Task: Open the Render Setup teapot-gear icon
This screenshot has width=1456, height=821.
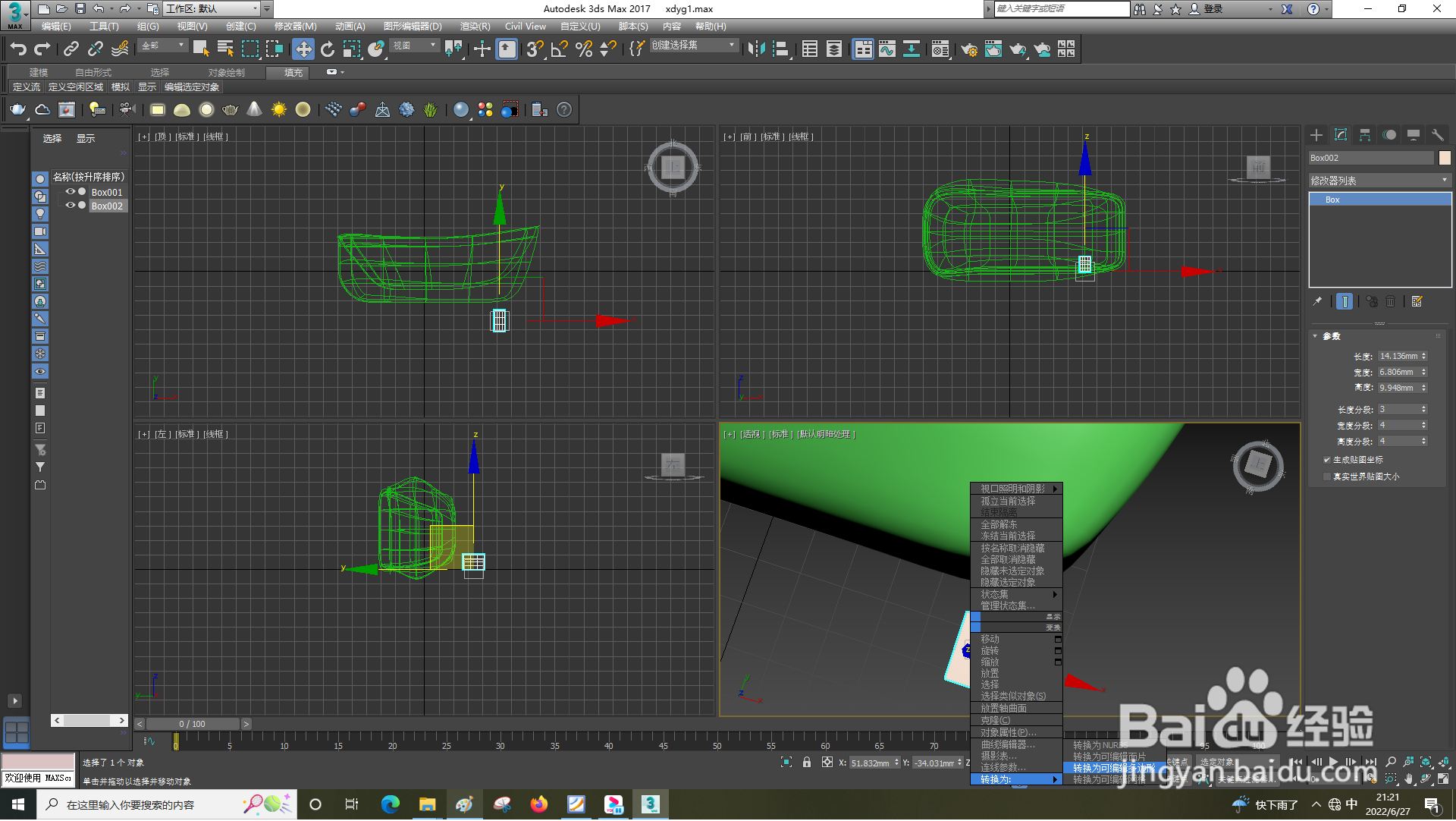Action: tap(968, 49)
